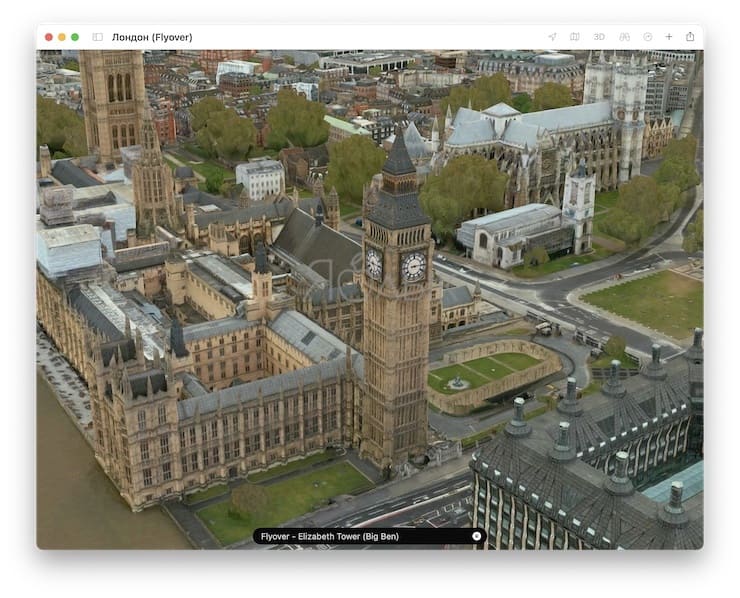
Task: Toggle the 3D view button
Action: [599, 37]
